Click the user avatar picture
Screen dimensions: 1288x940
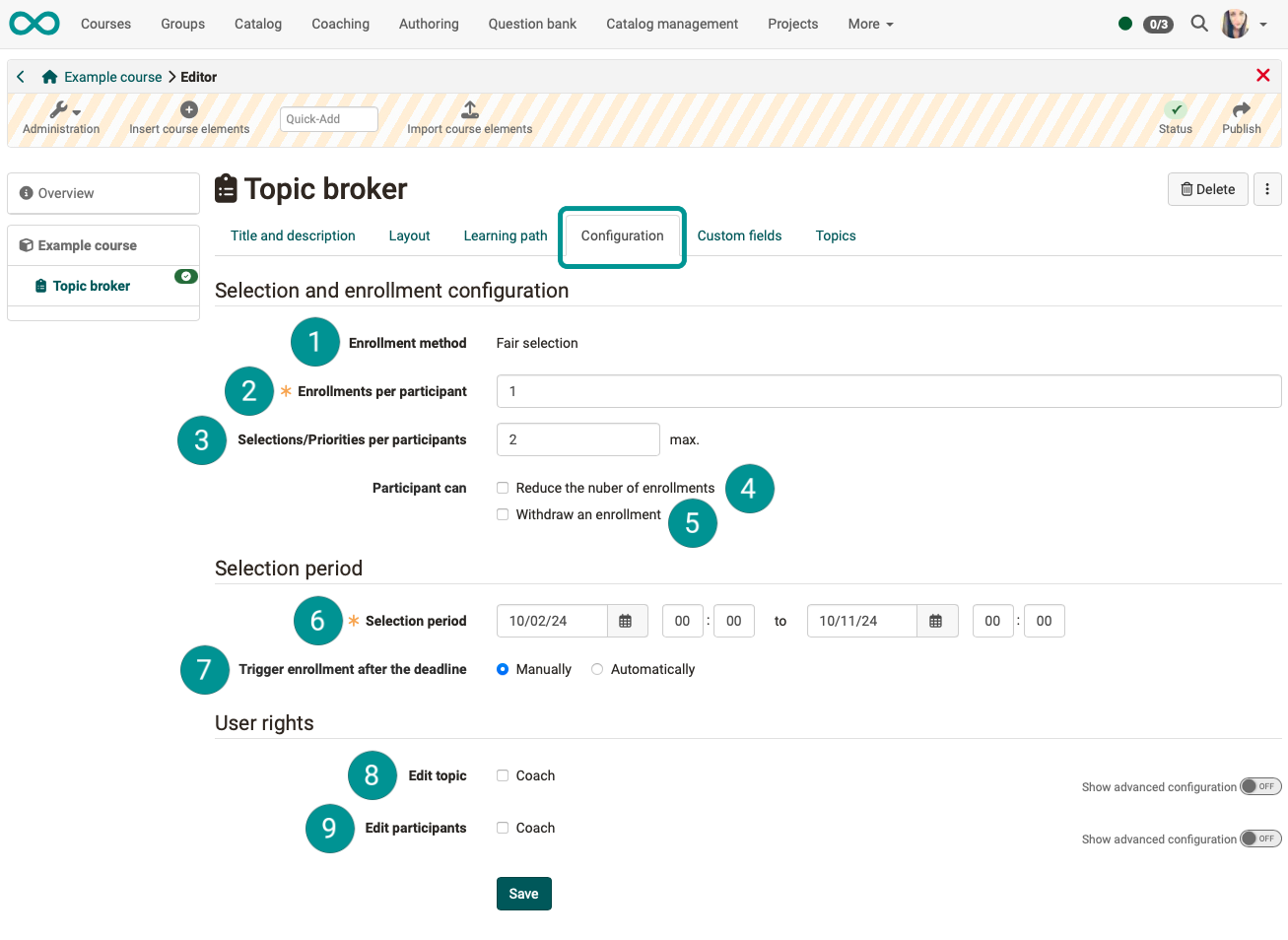1235,24
